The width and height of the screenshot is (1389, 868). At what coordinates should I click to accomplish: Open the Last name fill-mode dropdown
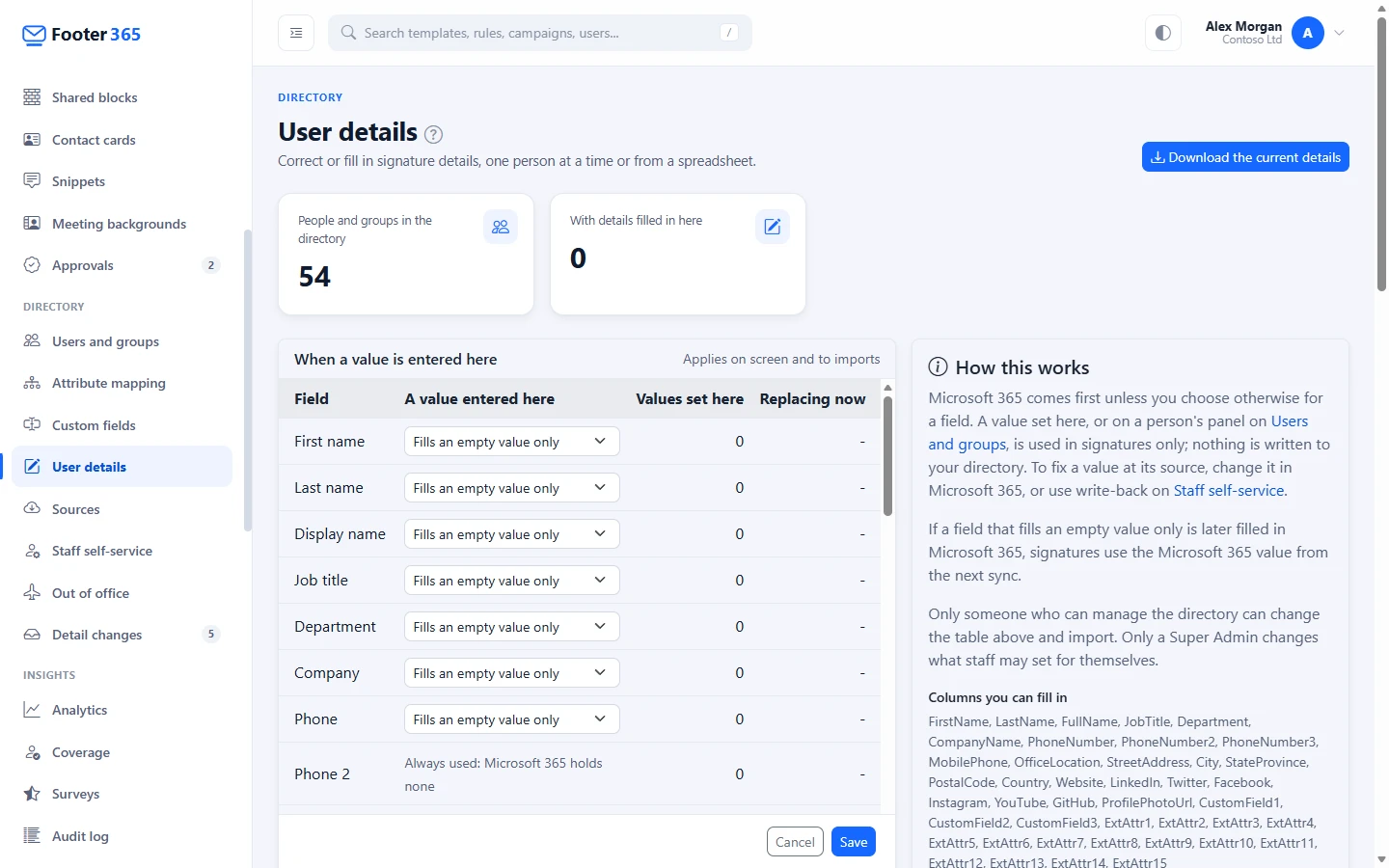pos(511,488)
